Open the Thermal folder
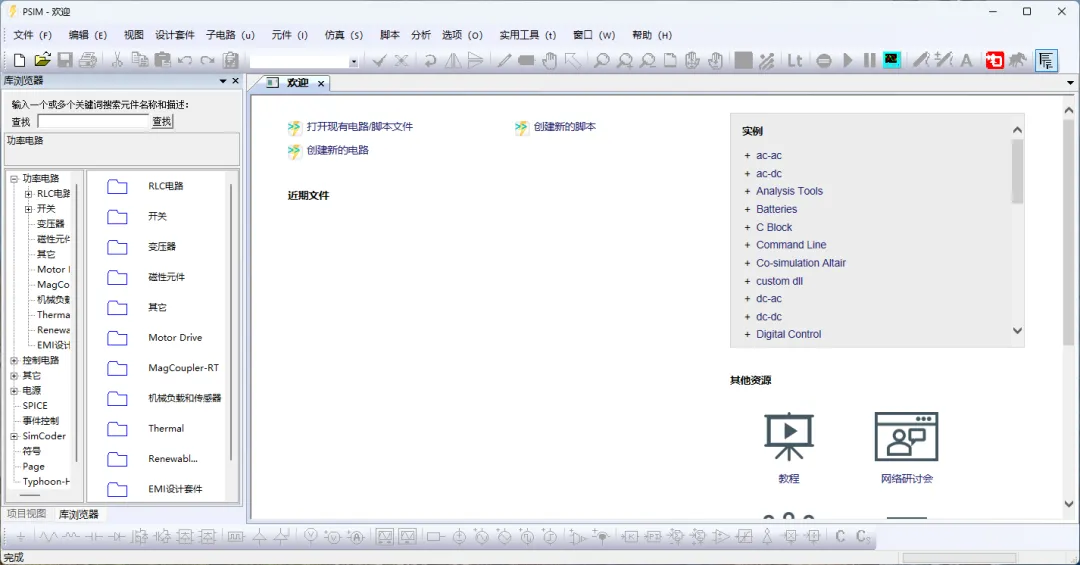This screenshot has height=565, width=1080. pyautogui.click(x=166, y=429)
